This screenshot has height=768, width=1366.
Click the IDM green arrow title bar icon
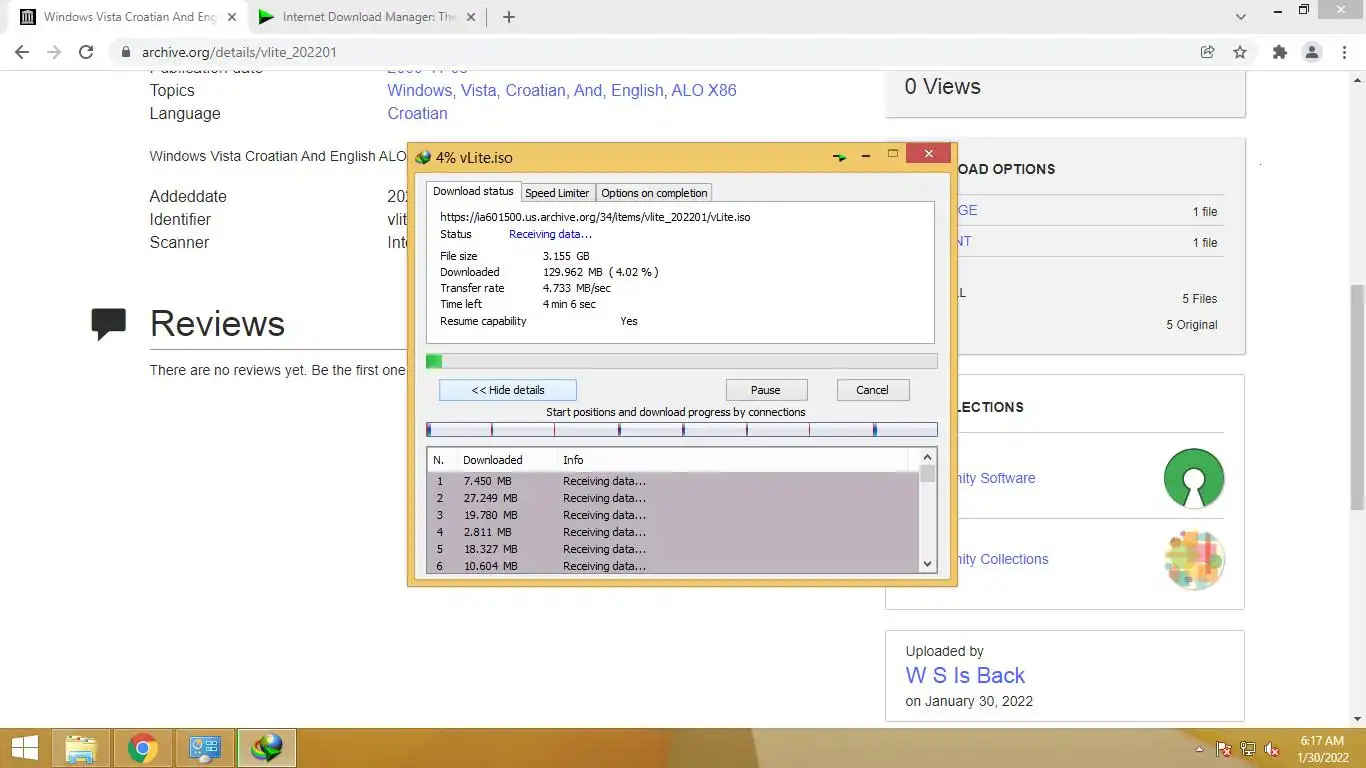(x=840, y=157)
